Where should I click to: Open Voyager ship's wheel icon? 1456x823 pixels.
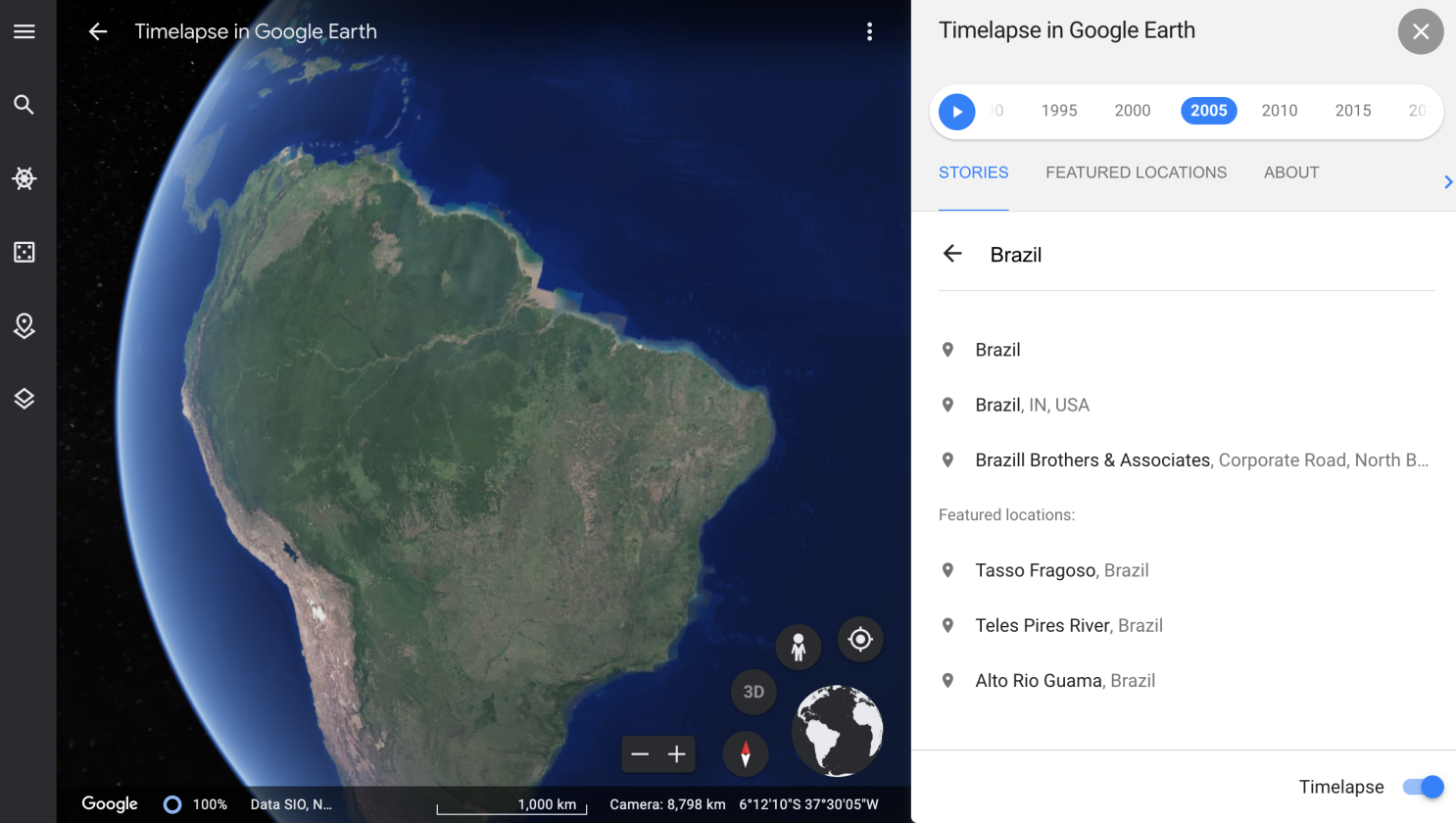point(24,178)
